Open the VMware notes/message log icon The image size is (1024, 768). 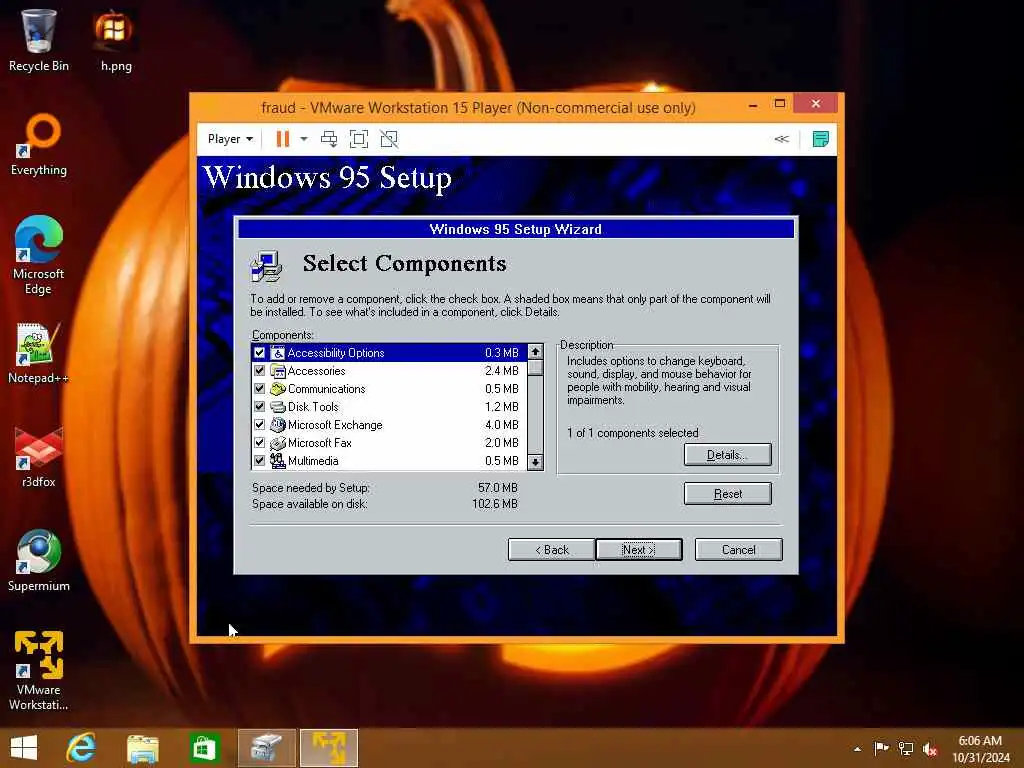820,139
